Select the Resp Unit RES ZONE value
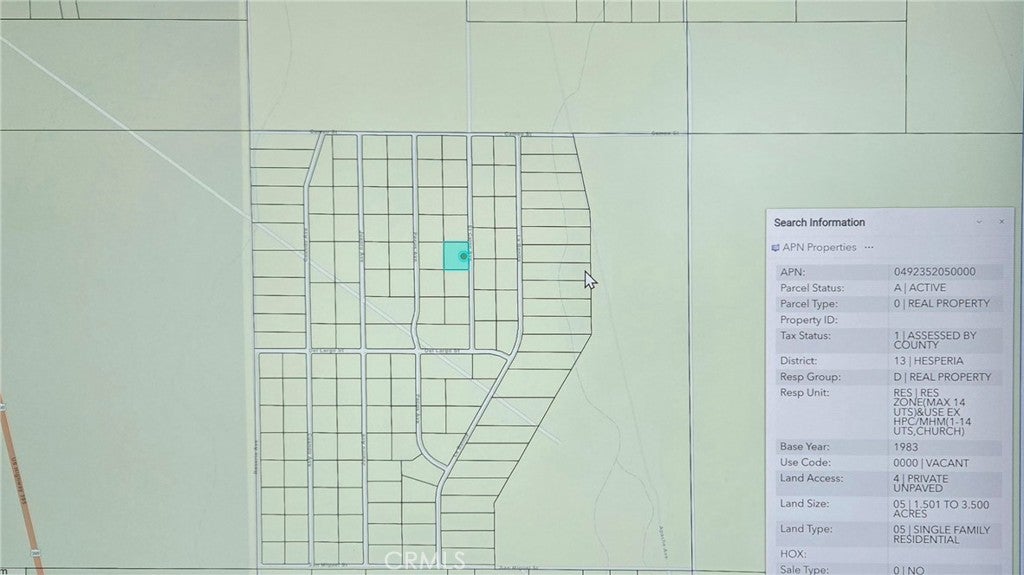Image resolution: width=1024 pixels, height=575 pixels. click(x=932, y=412)
